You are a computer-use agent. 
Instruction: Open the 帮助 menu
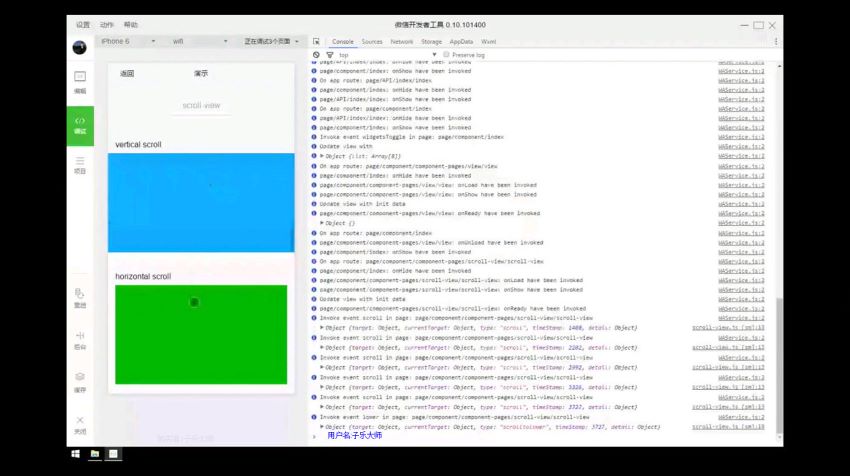click(131, 25)
